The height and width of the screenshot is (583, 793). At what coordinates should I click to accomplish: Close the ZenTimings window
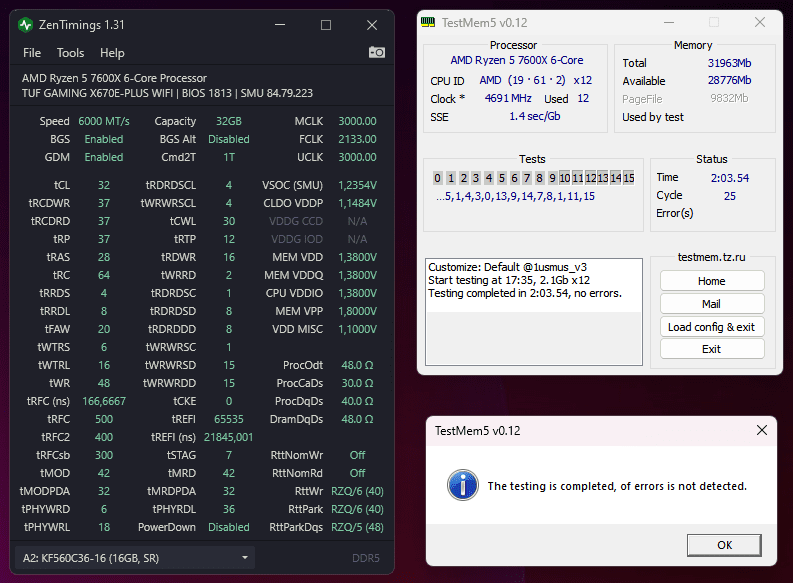pos(372,25)
